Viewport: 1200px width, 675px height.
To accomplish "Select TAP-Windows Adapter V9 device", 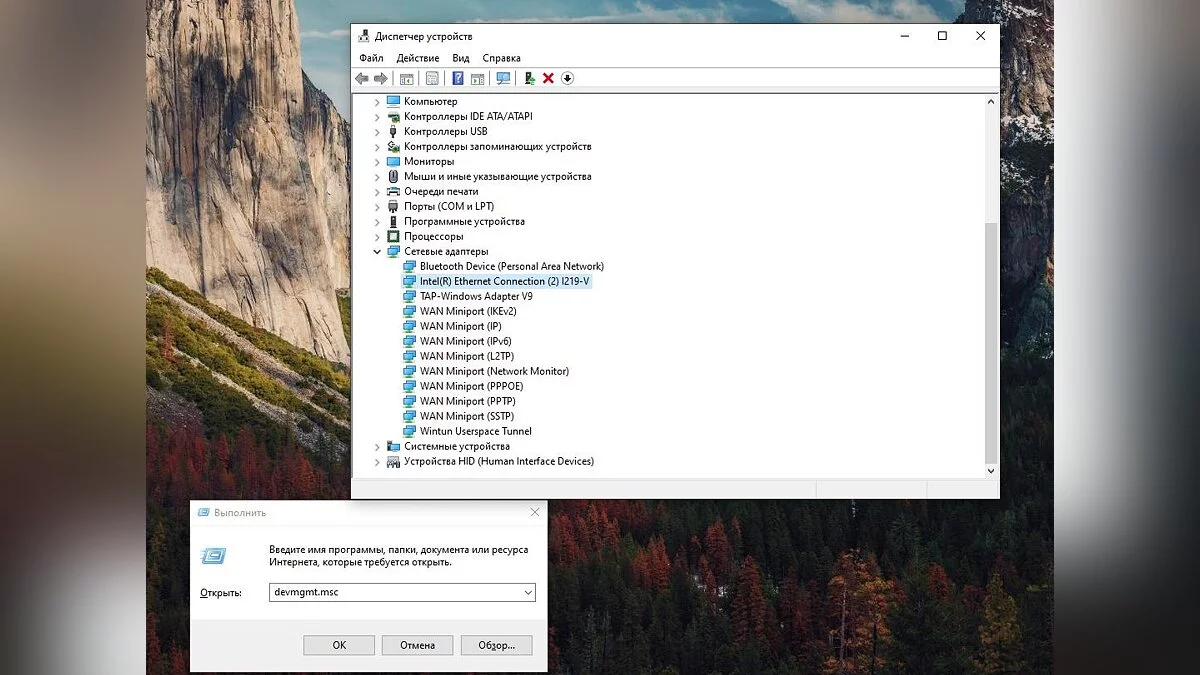I will click(476, 296).
